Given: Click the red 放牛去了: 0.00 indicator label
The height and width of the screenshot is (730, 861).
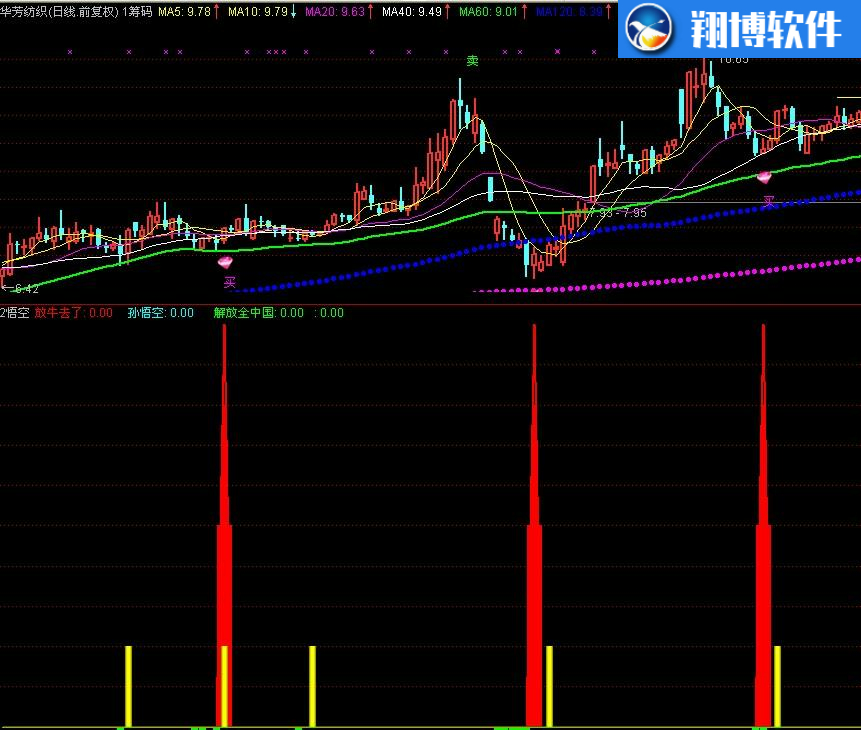Looking at the screenshot, I should (73, 313).
